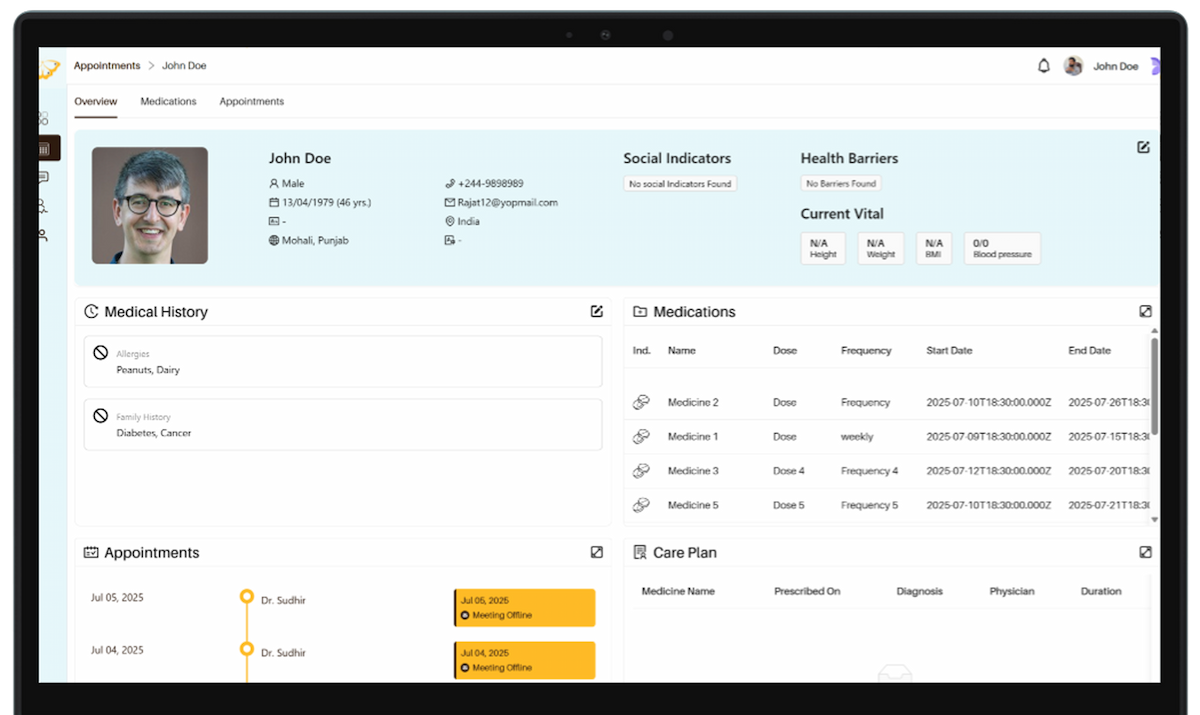Click the Medical History edit icon

tap(596, 312)
